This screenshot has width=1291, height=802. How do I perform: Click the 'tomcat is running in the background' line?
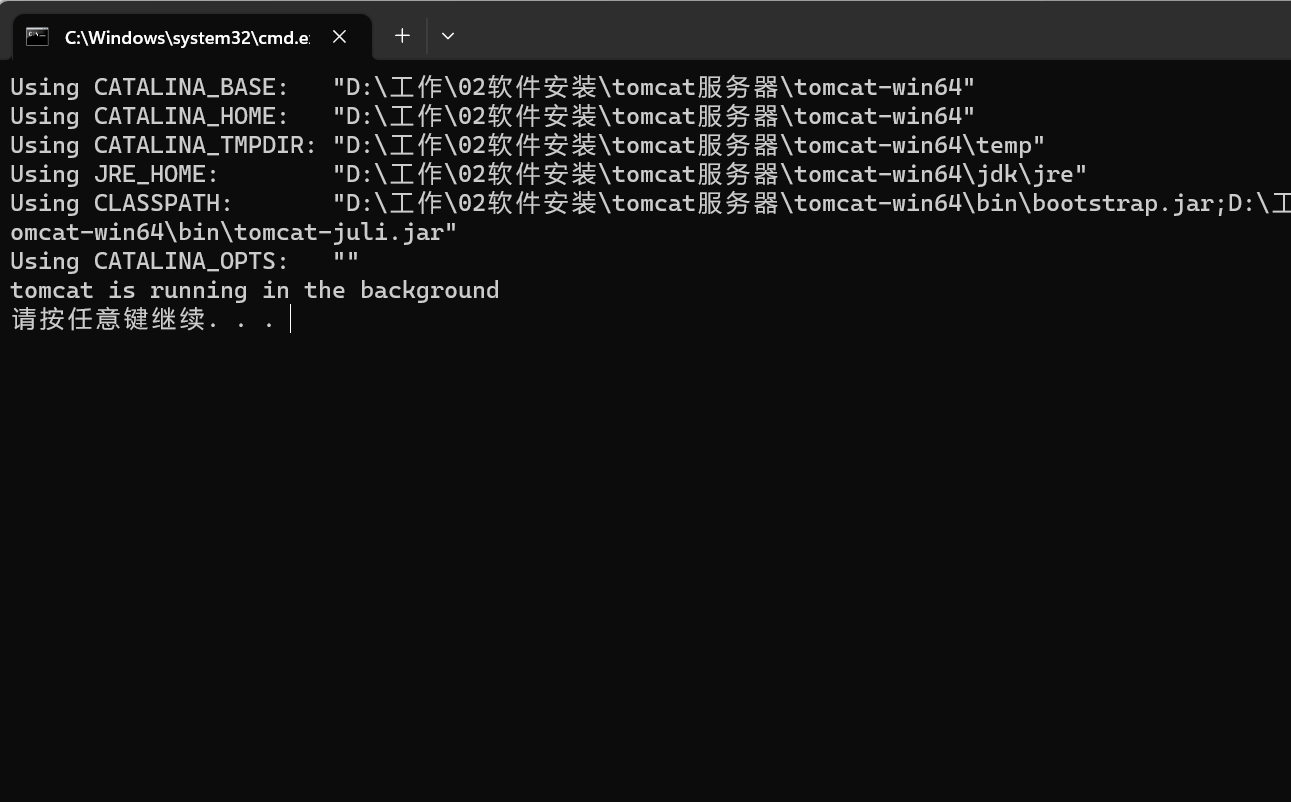254,290
